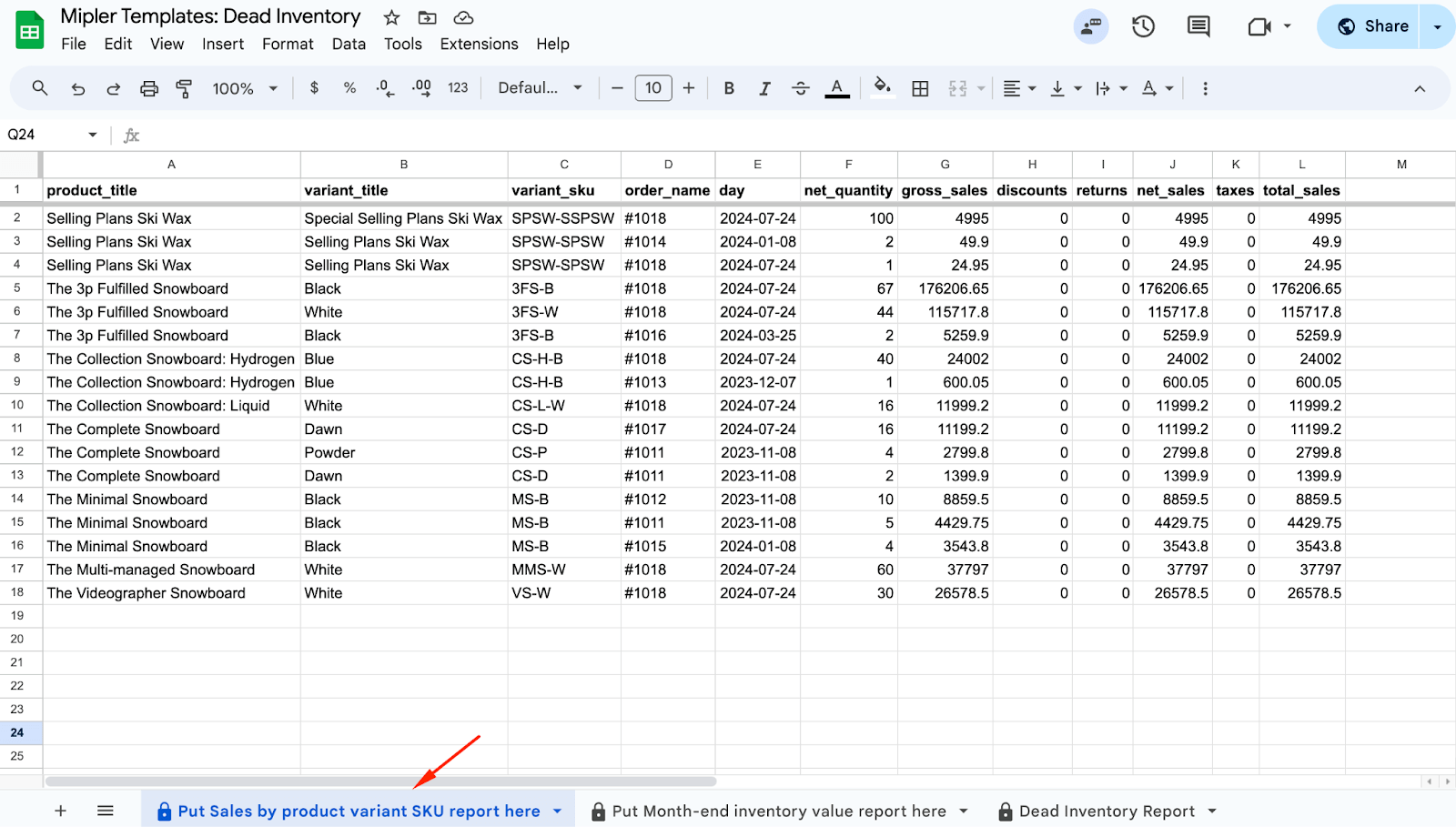The height and width of the screenshot is (827, 1456).
Task: Toggle italic formatting
Action: [x=764, y=88]
